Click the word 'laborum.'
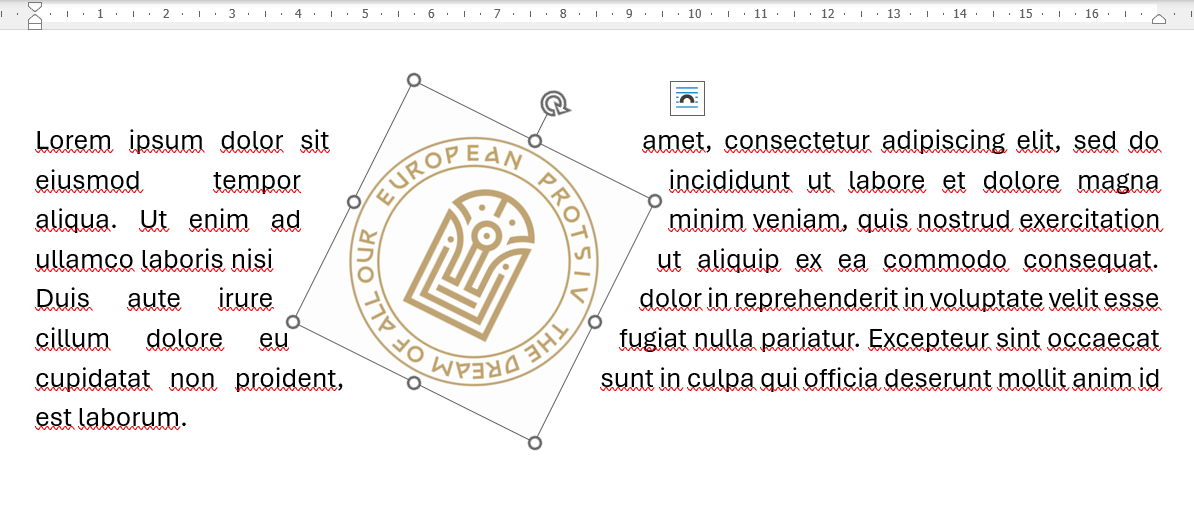The height and width of the screenshot is (513, 1194). click(x=130, y=418)
